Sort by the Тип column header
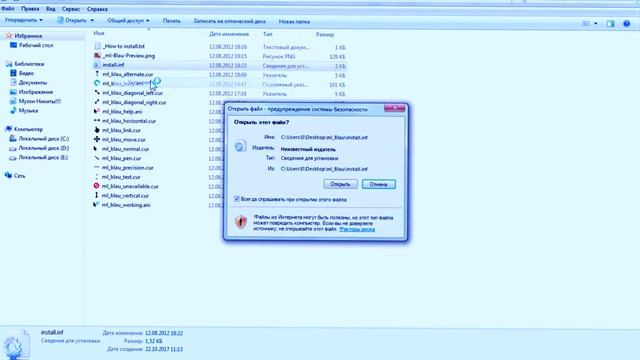The height and width of the screenshot is (360, 640). point(268,34)
